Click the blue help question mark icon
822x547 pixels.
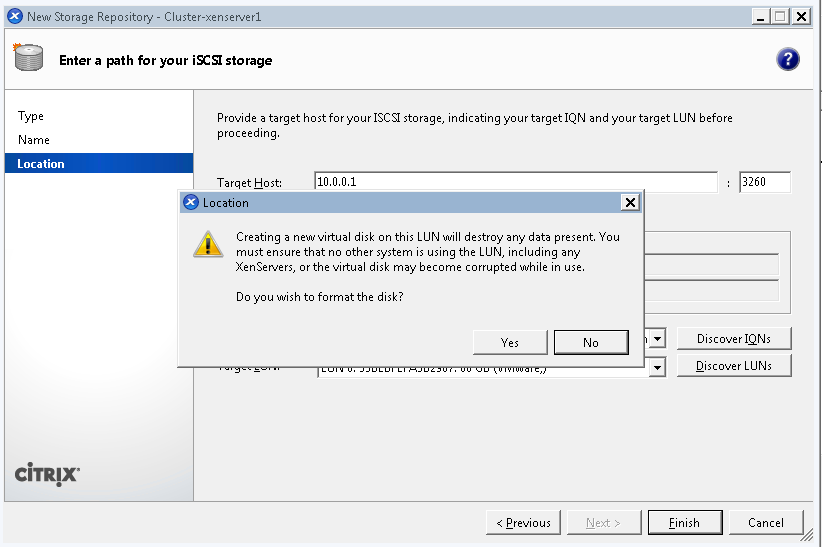click(x=787, y=59)
